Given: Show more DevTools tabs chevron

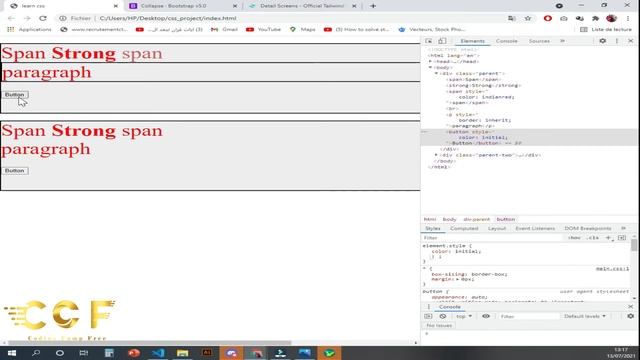Looking at the screenshot, I should pos(562,41).
